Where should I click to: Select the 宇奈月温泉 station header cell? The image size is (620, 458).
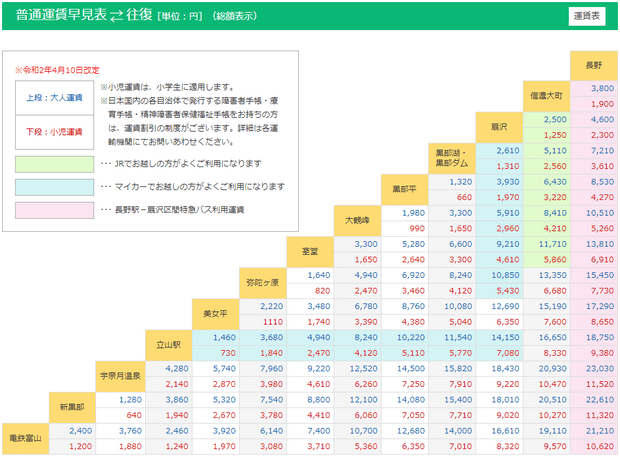pos(120,376)
